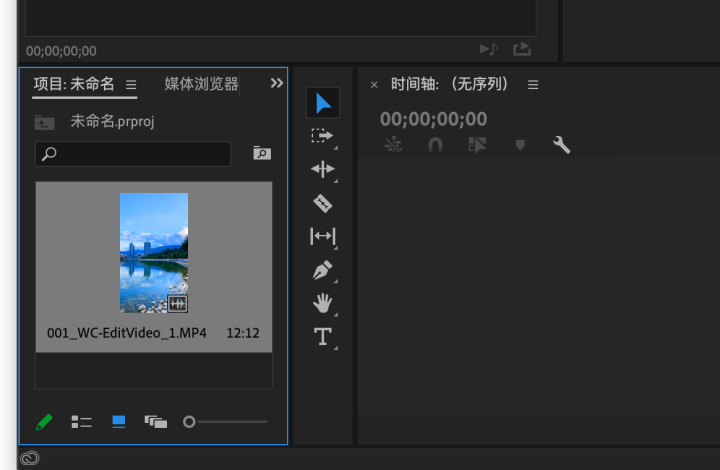Toggle snap magnet in timeline

tap(435, 145)
